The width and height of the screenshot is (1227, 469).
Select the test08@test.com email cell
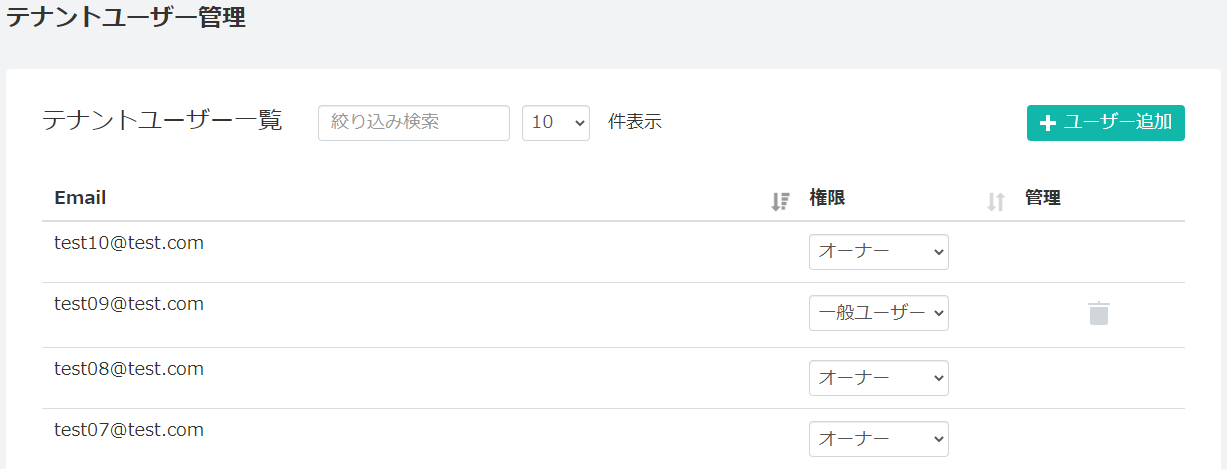(x=129, y=369)
